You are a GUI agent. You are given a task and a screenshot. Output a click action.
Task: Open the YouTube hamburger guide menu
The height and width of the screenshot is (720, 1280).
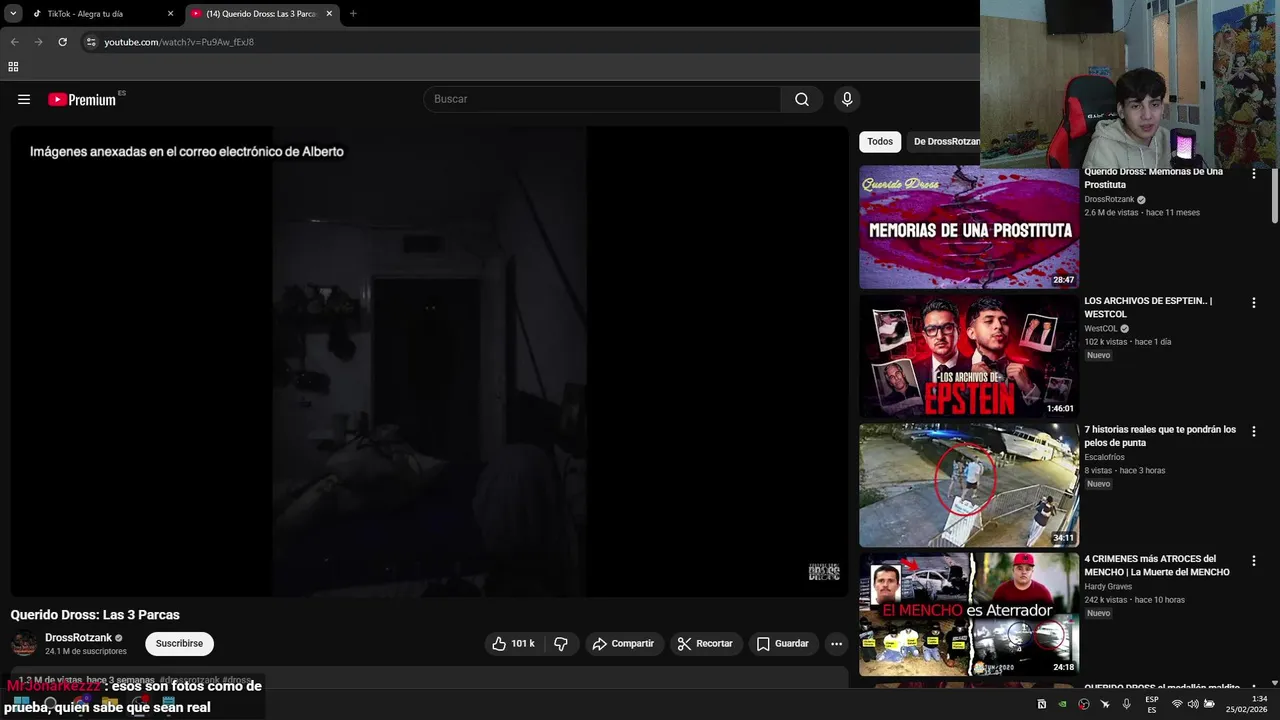click(x=24, y=99)
